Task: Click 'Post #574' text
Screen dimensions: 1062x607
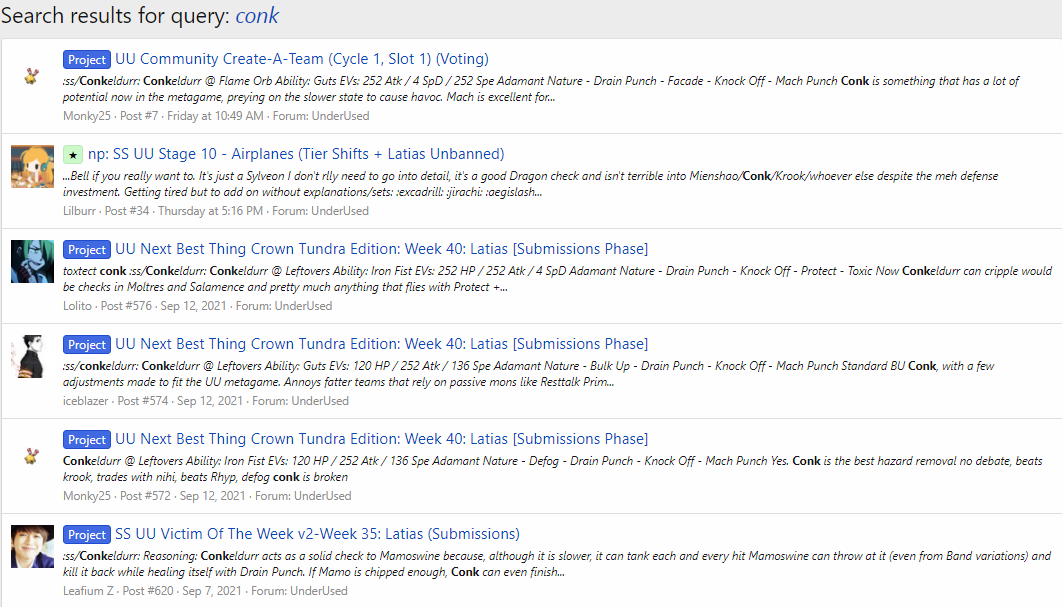Action: pyautogui.click(x=143, y=400)
